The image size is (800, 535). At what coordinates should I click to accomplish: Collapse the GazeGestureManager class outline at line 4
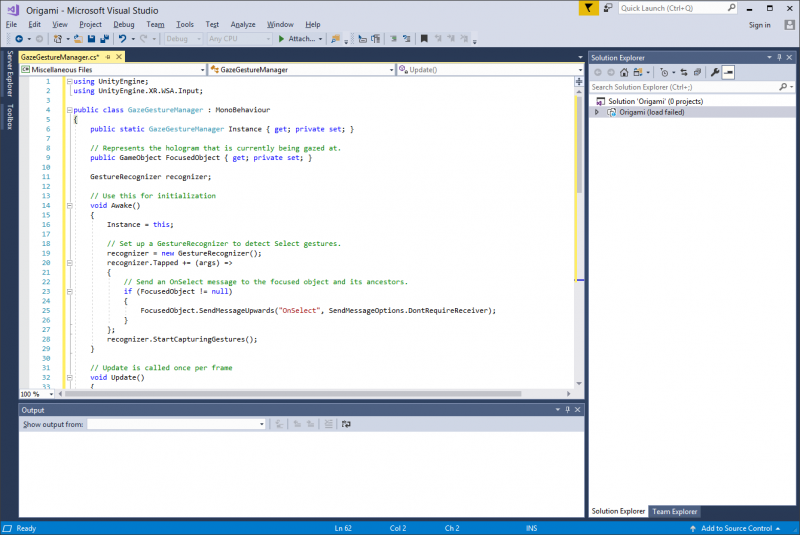(69, 110)
